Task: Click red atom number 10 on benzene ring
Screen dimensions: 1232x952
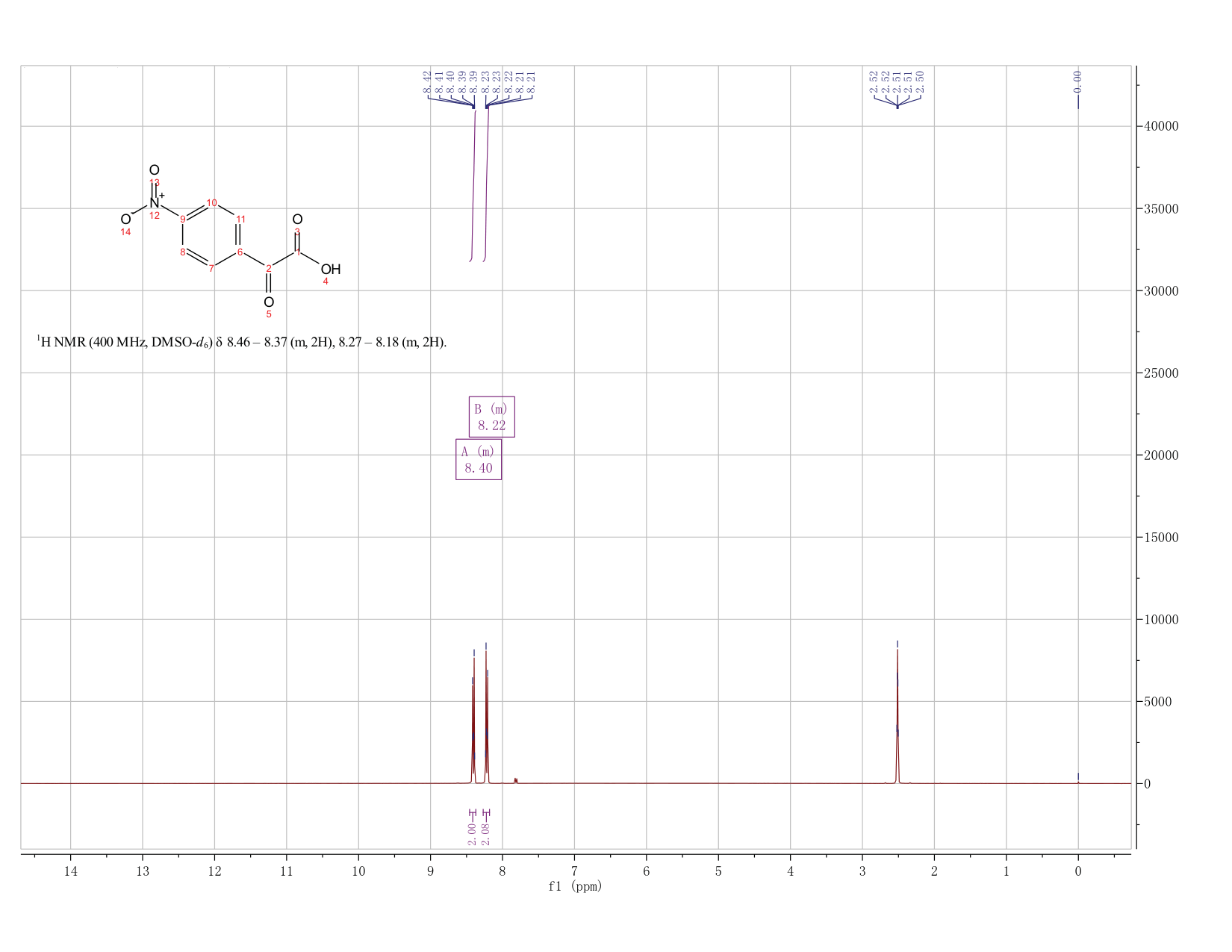Action: click(212, 203)
